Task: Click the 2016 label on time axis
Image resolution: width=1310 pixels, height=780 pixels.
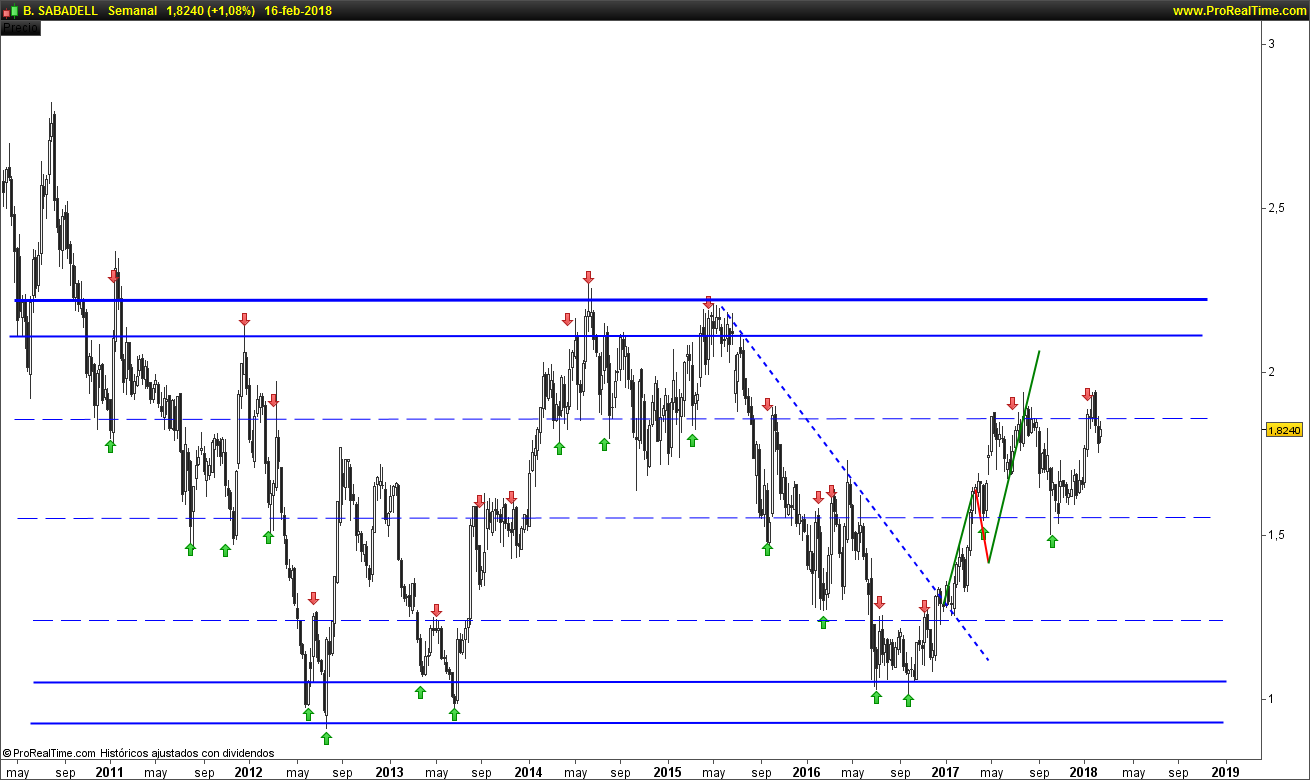Action: (806, 772)
